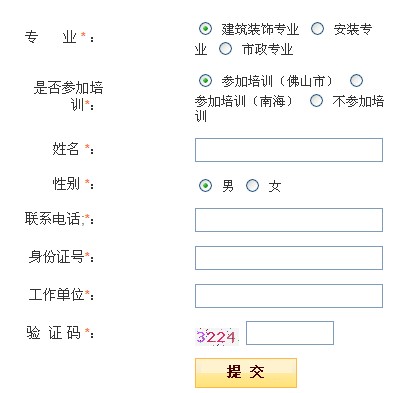Select the 建筑装饰专业 radio button

click(205, 29)
